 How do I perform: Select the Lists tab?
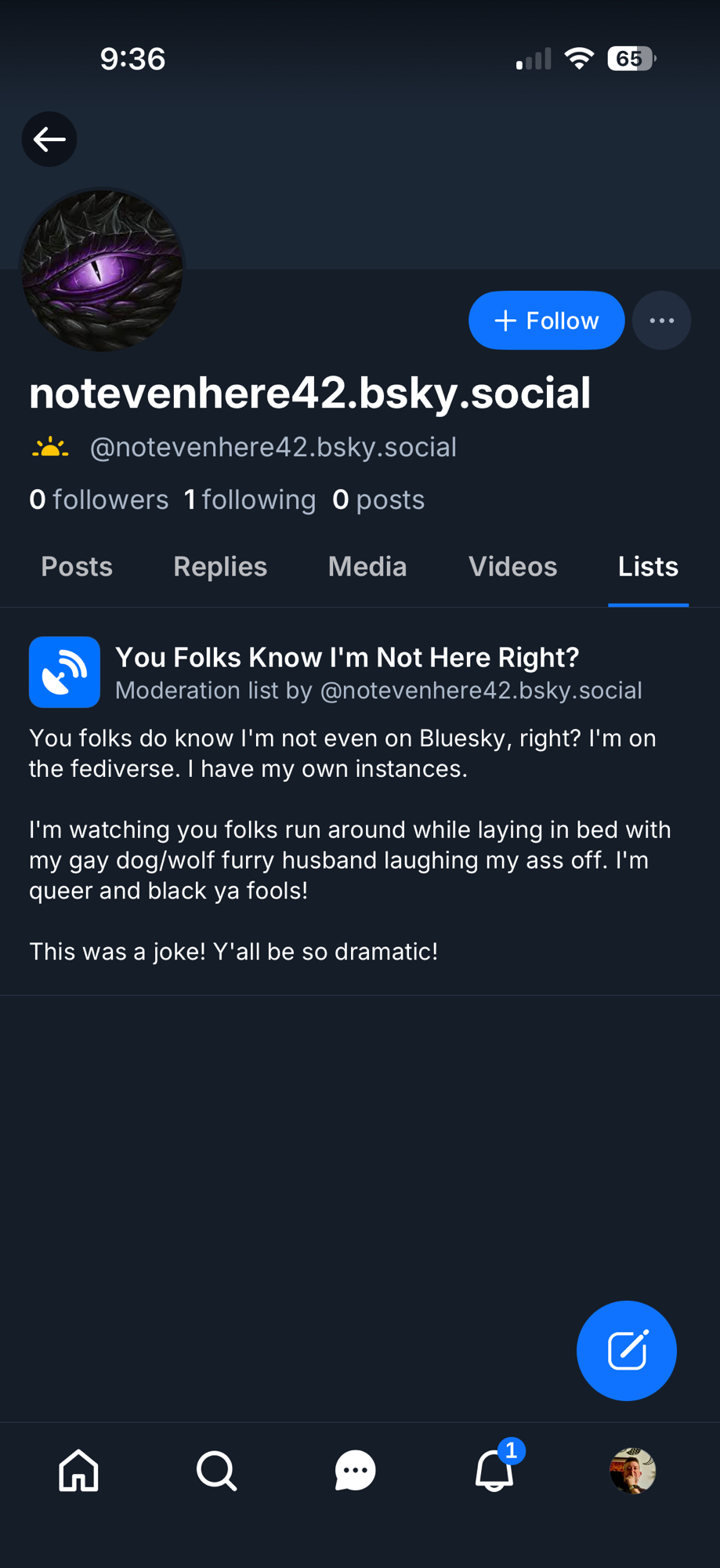pos(648,567)
